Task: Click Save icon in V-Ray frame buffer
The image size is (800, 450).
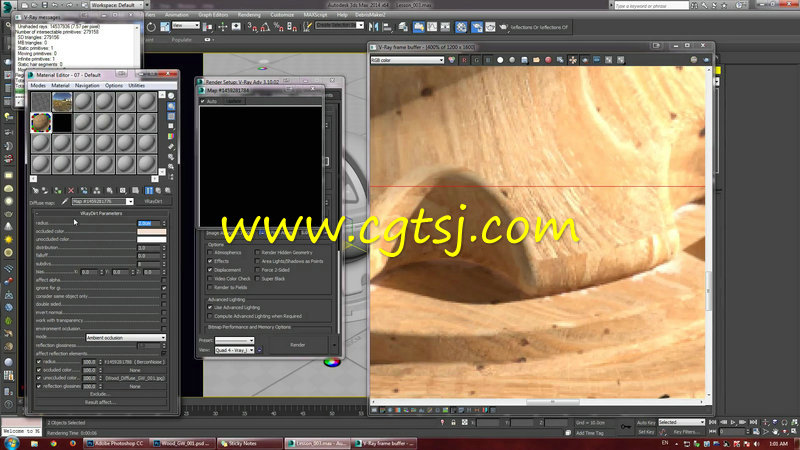Action: (x=524, y=60)
